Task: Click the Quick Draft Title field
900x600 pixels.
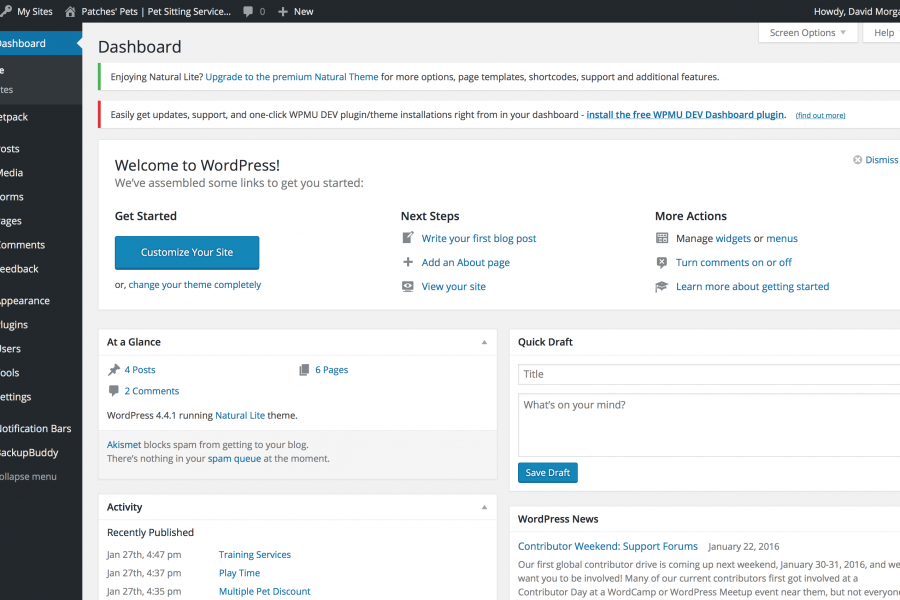Action: [x=709, y=374]
